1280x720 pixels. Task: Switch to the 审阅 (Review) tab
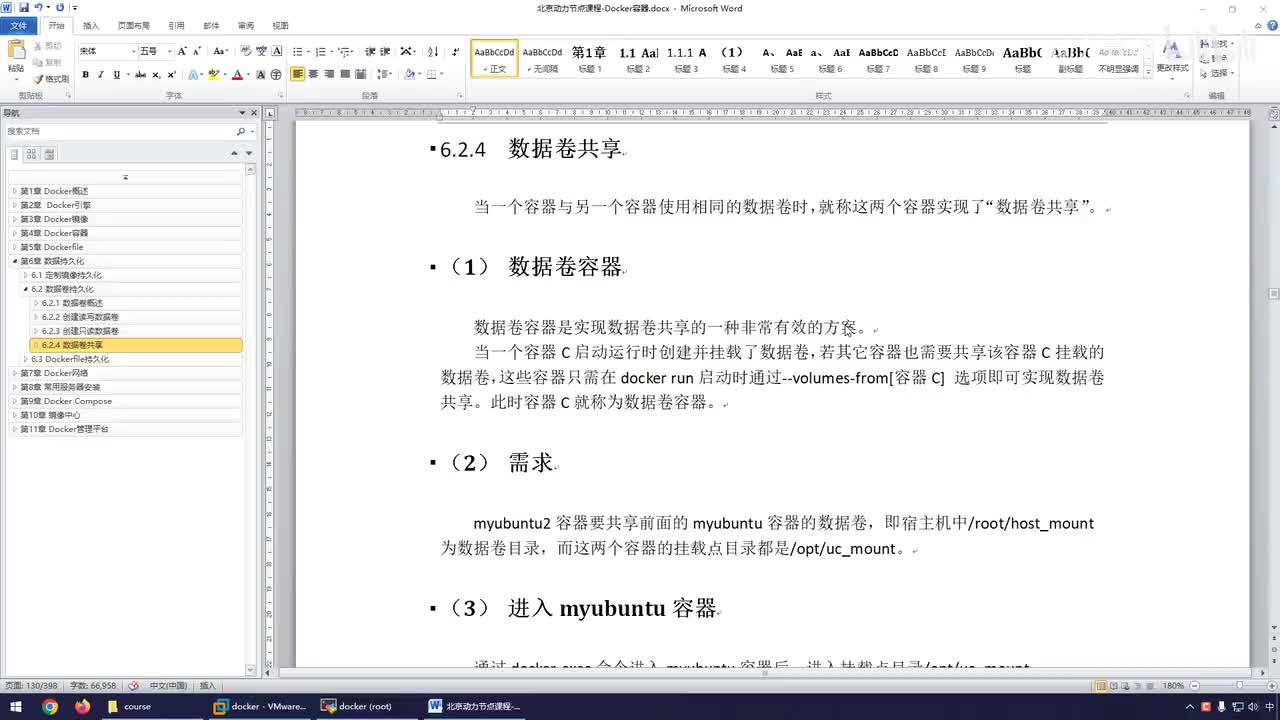tap(245, 26)
